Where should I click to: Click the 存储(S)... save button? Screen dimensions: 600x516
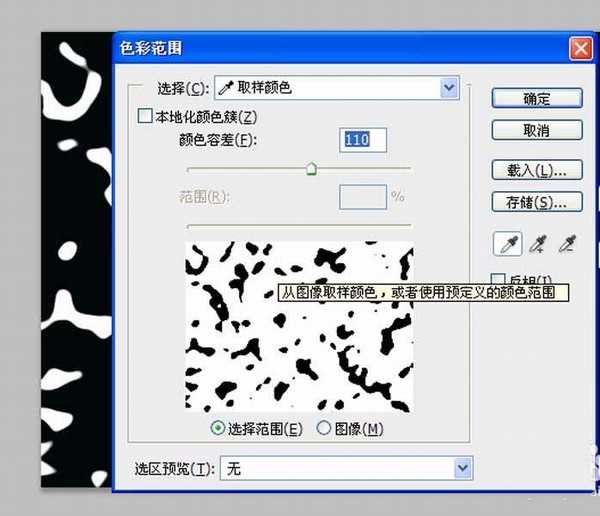point(537,202)
